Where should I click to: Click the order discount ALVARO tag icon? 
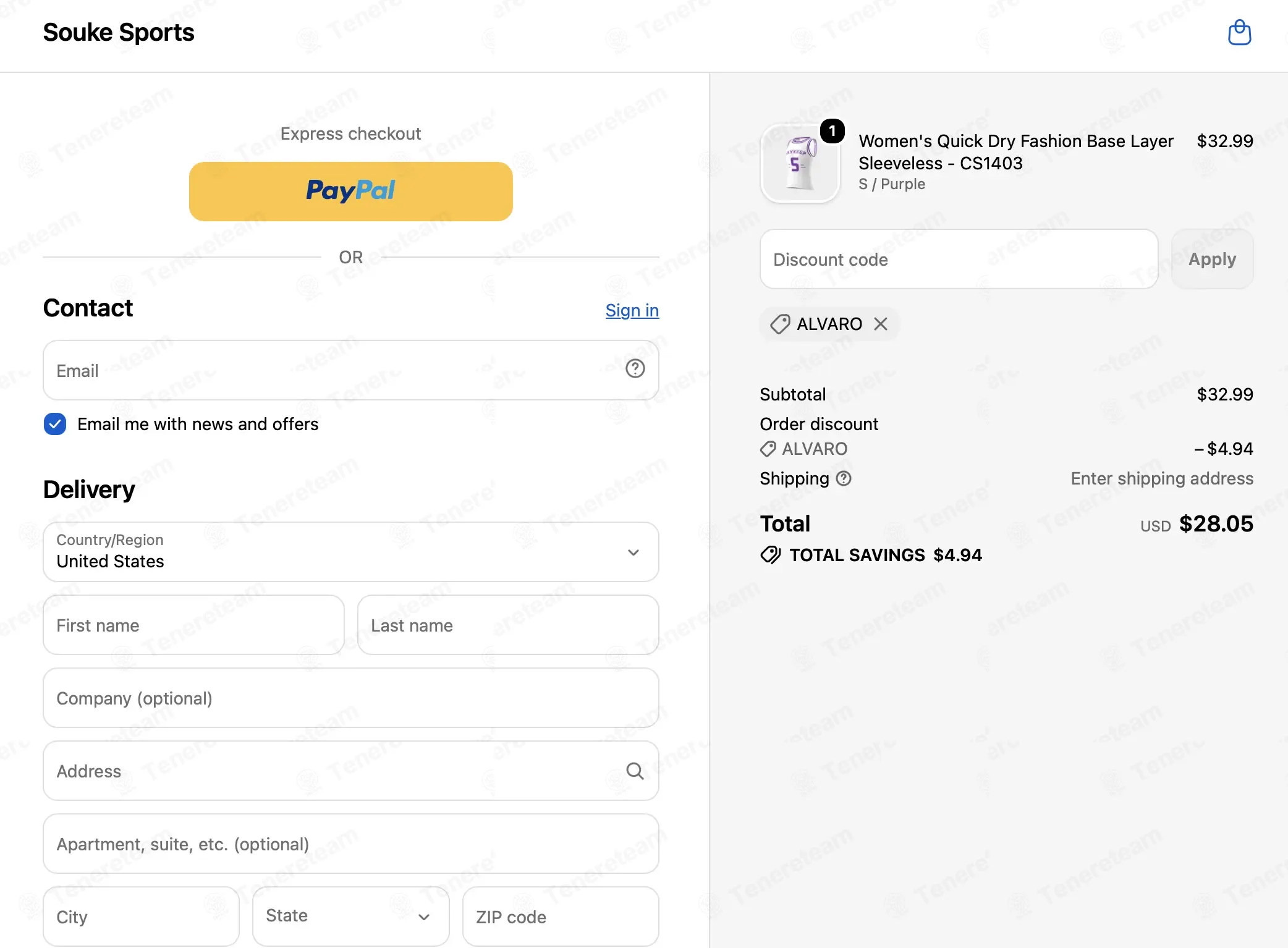pos(768,449)
